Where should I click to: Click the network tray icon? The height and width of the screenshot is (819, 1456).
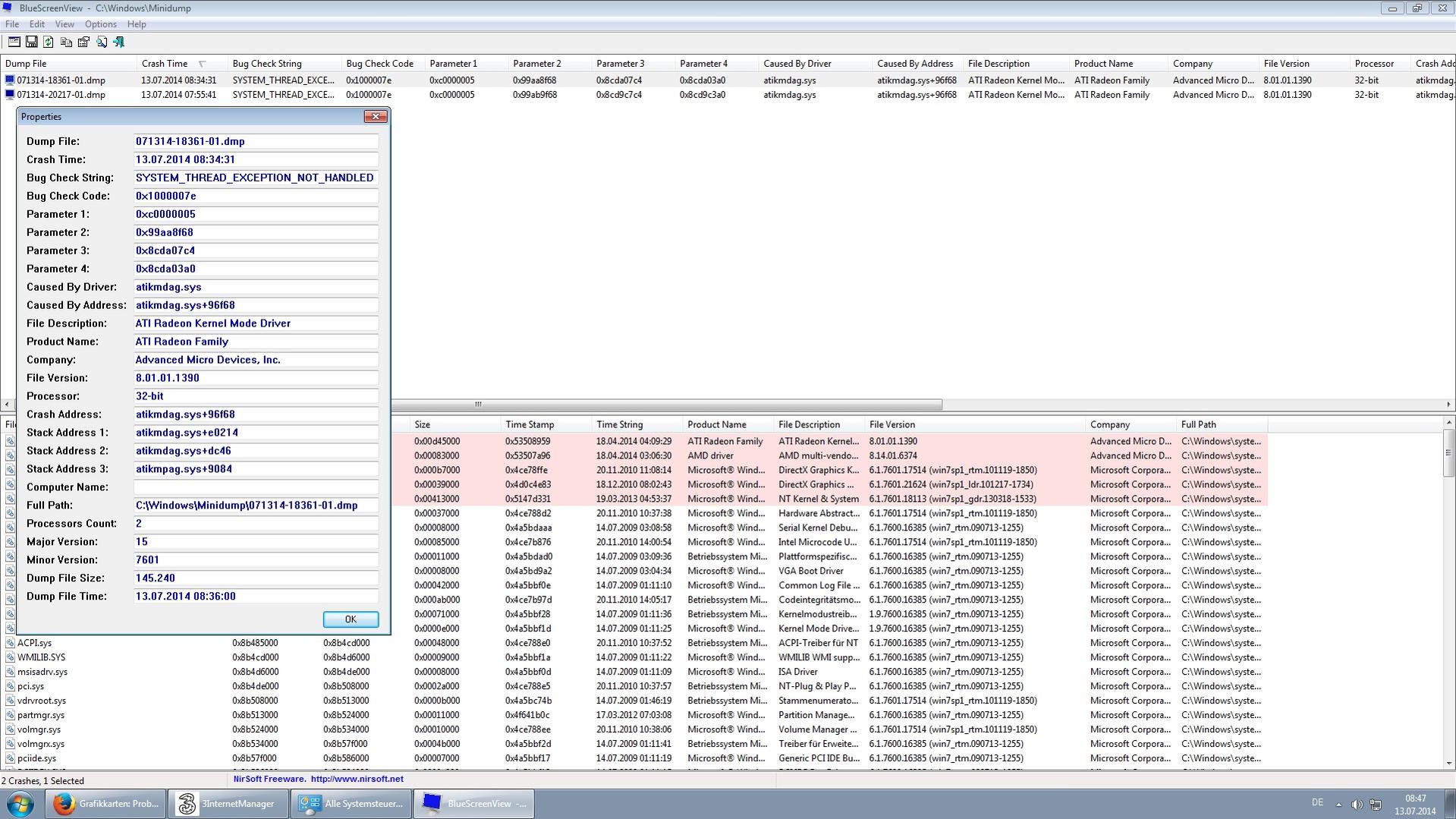tap(1375, 804)
